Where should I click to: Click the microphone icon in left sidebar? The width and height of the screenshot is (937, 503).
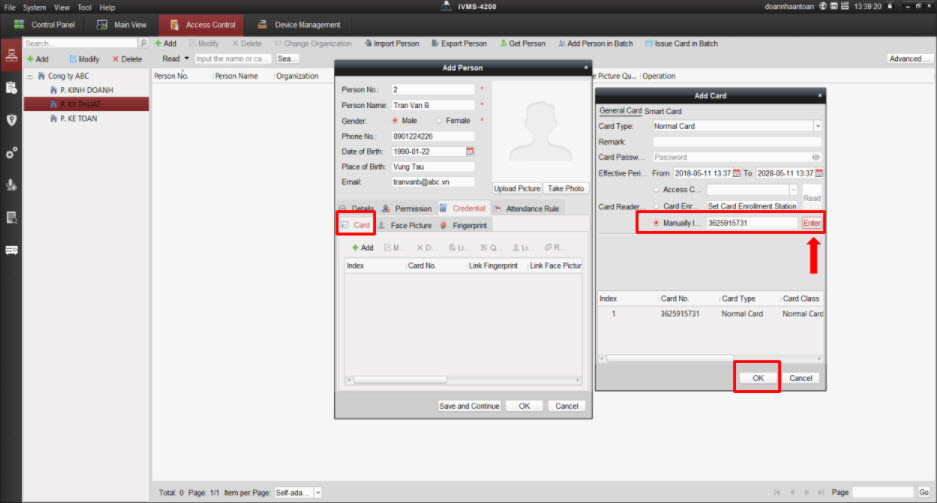(11, 184)
